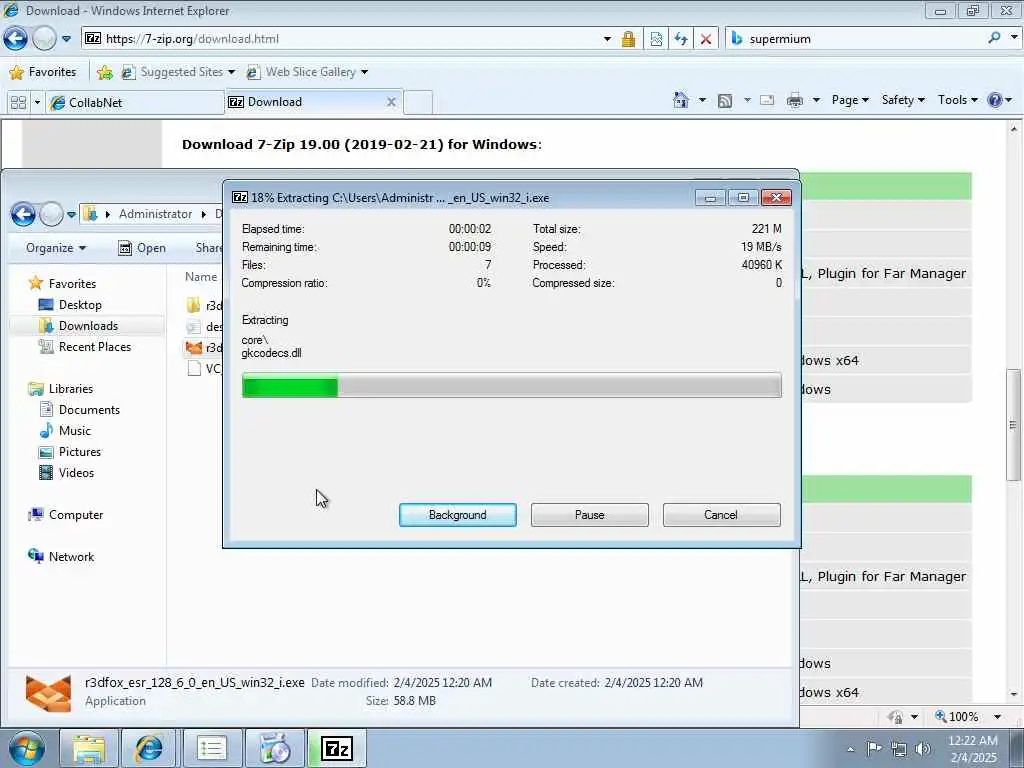The width and height of the screenshot is (1024, 768).
Task: Open the zoom level 100% dropdown
Action: pos(997,716)
